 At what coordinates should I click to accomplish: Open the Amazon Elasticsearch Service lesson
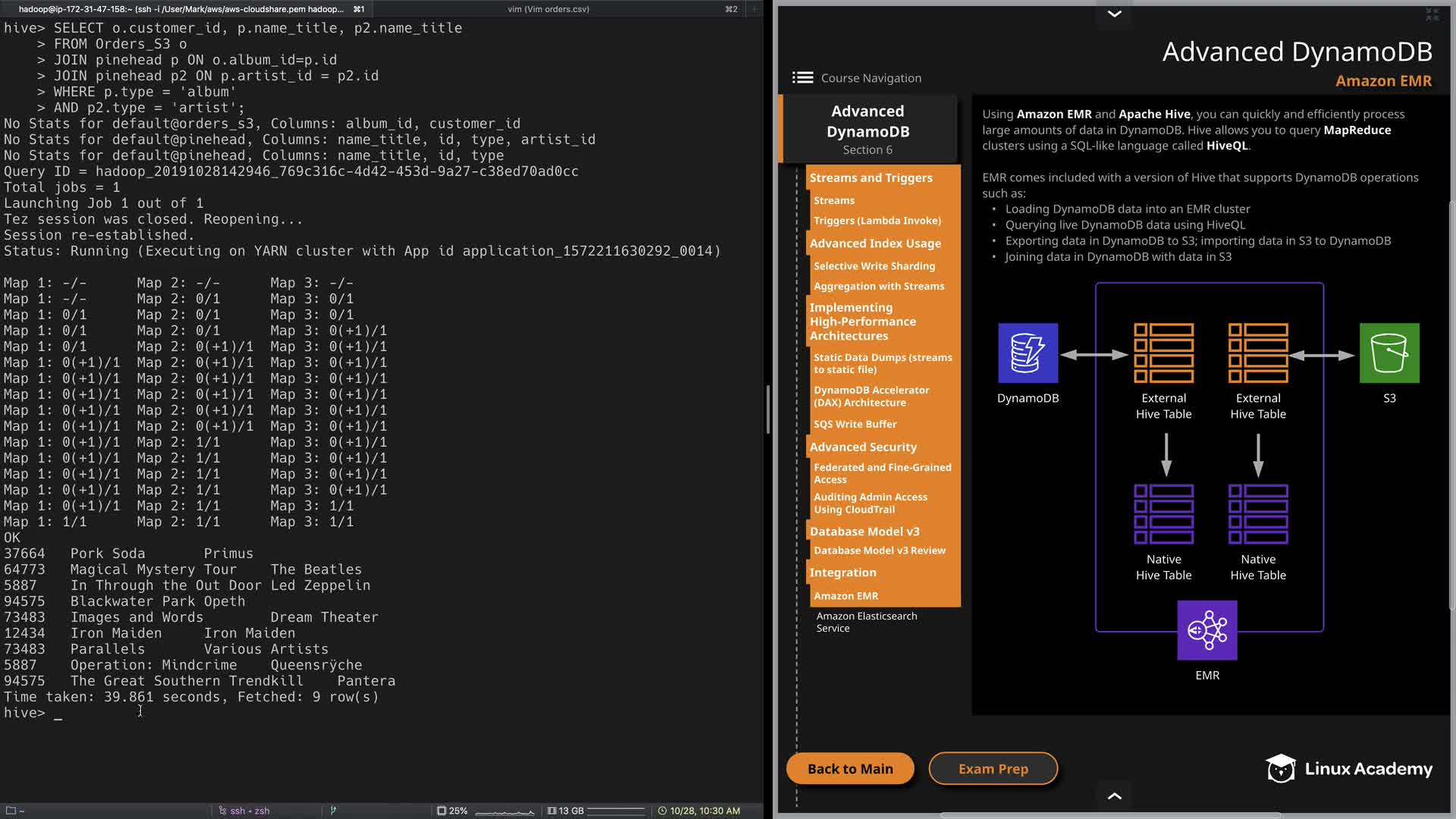point(866,622)
